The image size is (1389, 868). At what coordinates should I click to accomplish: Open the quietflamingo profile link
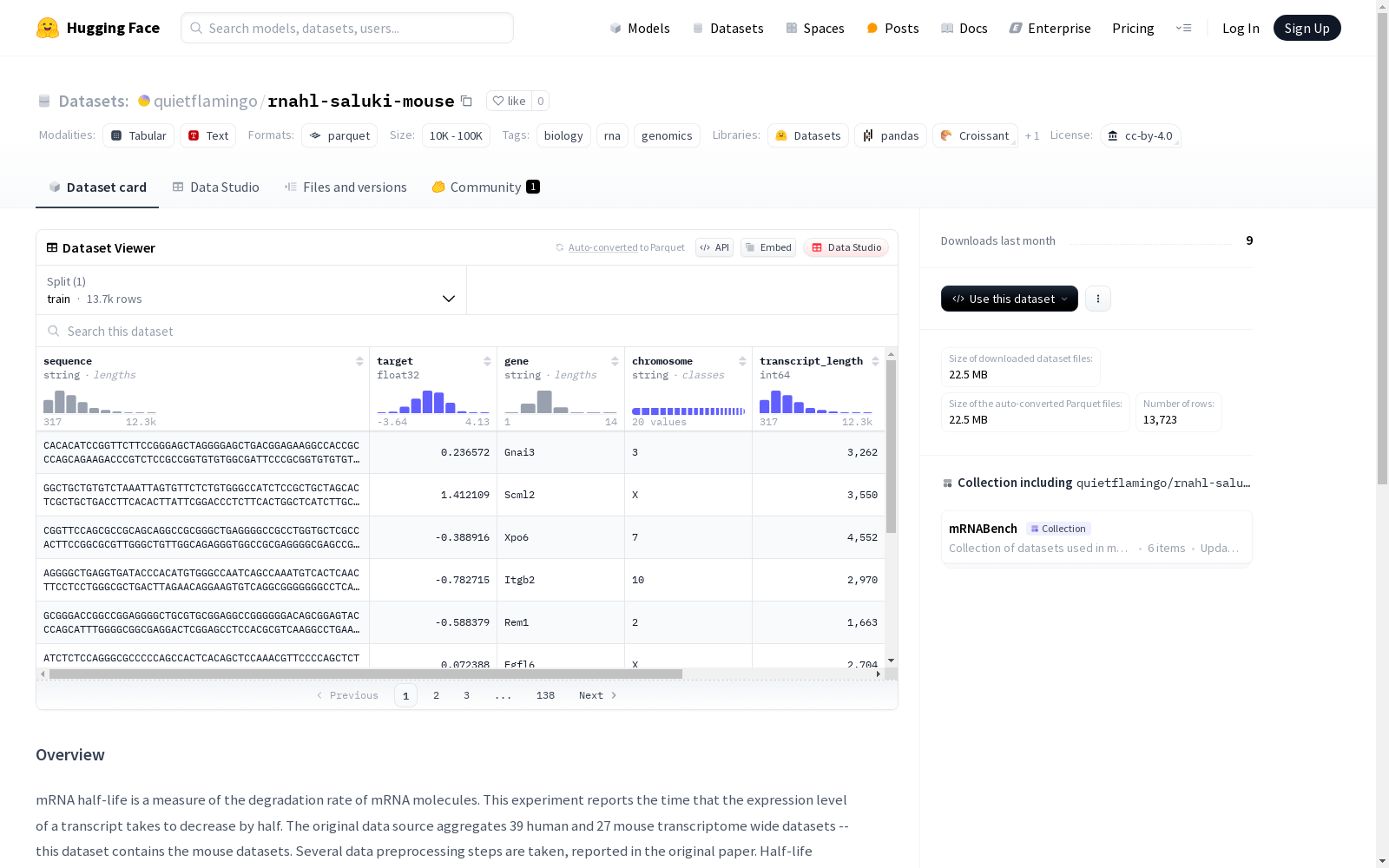(x=205, y=101)
